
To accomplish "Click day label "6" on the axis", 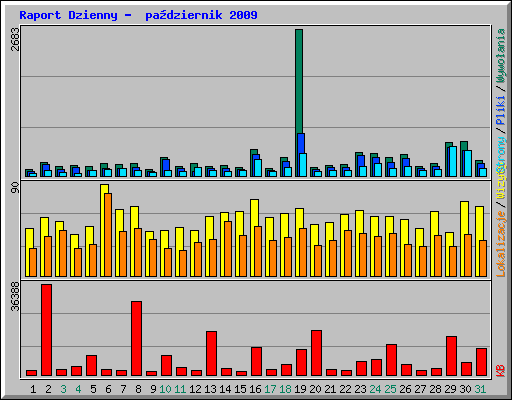I will click(108, 389).
